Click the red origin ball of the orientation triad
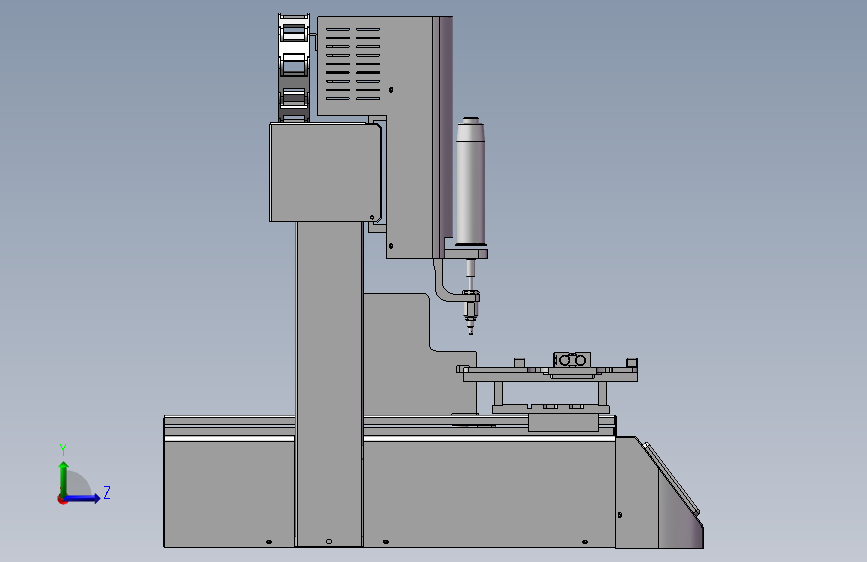 coord(62,499)
